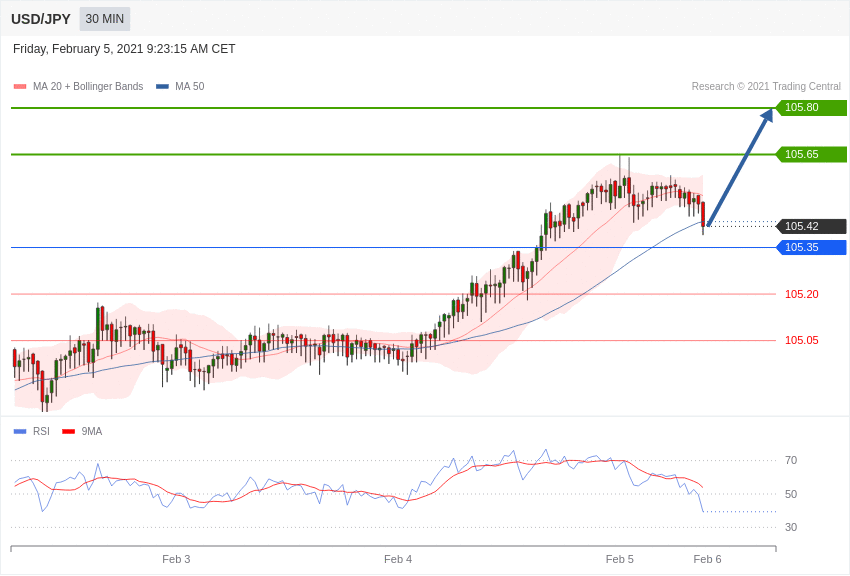Click the 'Feb 4' date axis label
The width and height of the screenshot is (850, 576).
pos(398,559)
